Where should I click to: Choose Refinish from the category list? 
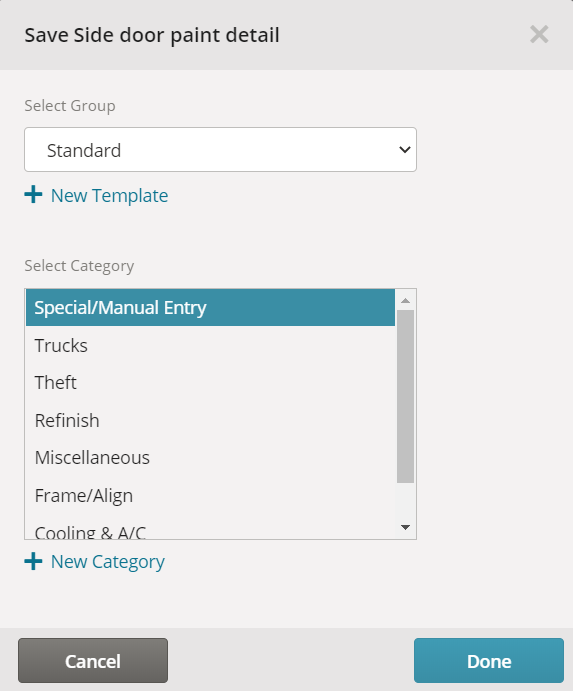tap(210, 420)
